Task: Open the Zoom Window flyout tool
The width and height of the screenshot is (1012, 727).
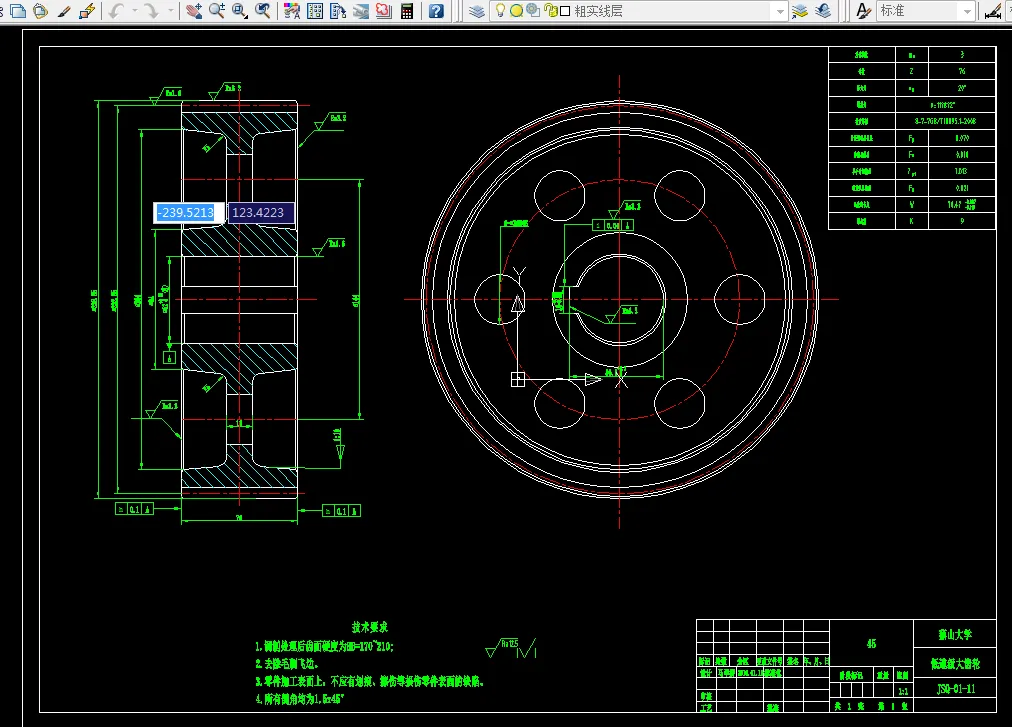Action: click(x=240, y=11)
